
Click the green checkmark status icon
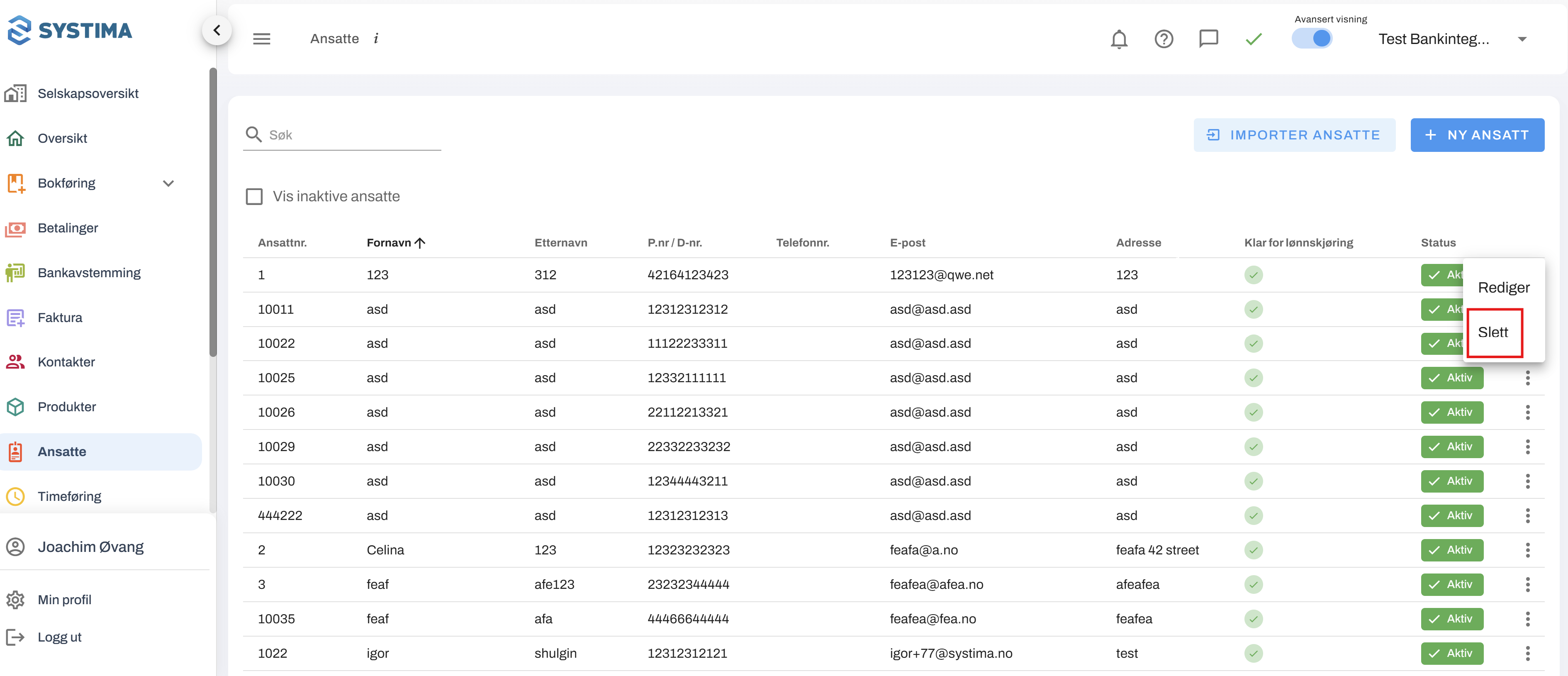point(1253,39)
